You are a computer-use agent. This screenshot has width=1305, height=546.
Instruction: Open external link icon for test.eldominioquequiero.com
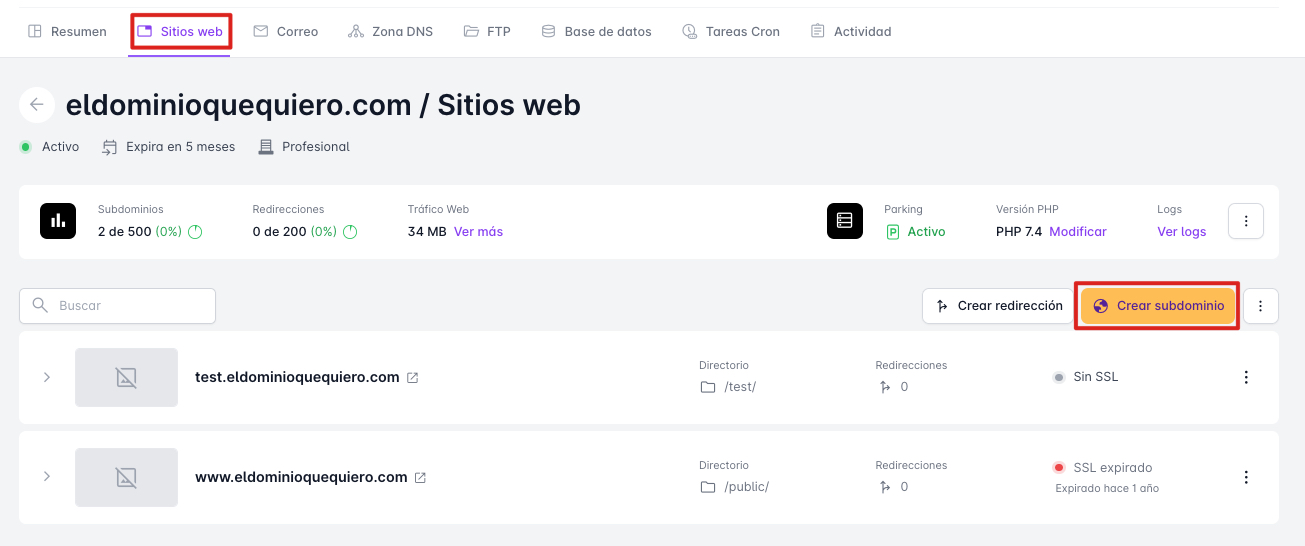point(413,377)
